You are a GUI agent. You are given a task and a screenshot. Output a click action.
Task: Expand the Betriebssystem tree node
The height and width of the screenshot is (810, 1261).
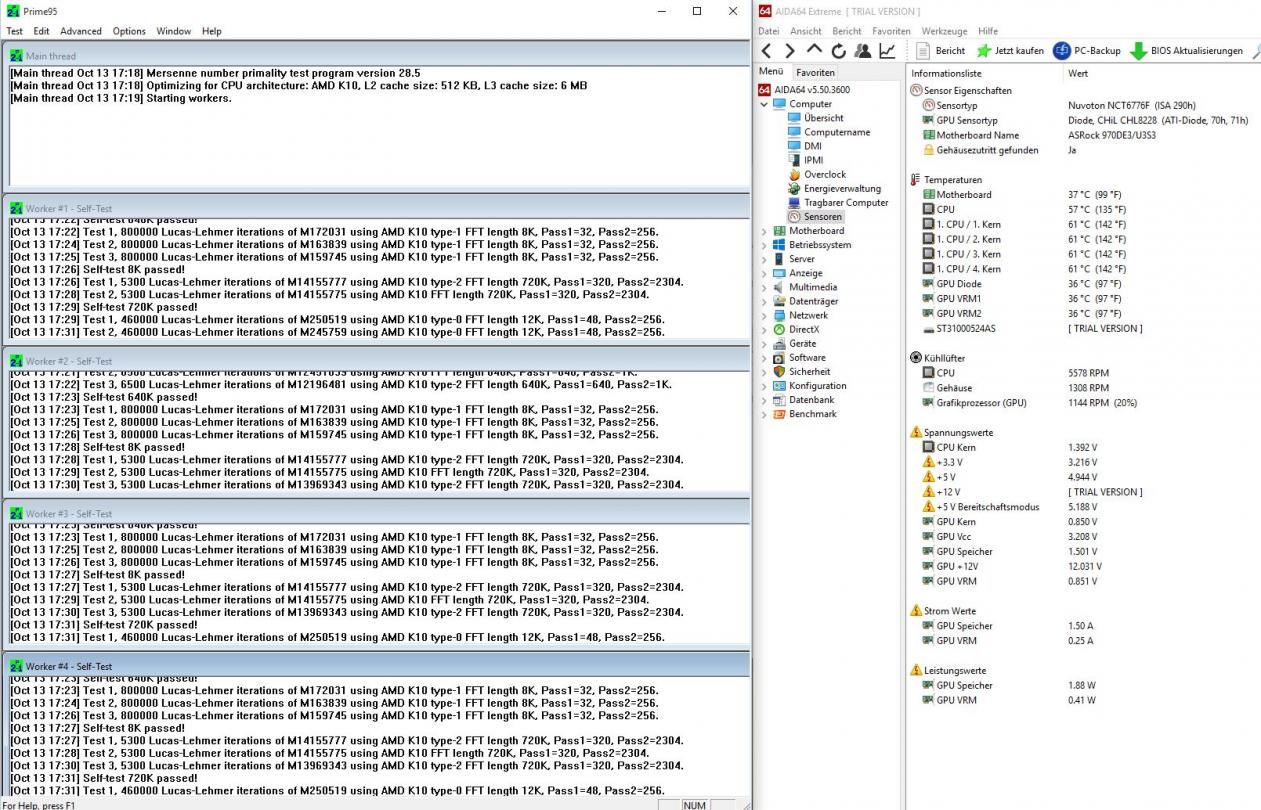tap(764, 245)
